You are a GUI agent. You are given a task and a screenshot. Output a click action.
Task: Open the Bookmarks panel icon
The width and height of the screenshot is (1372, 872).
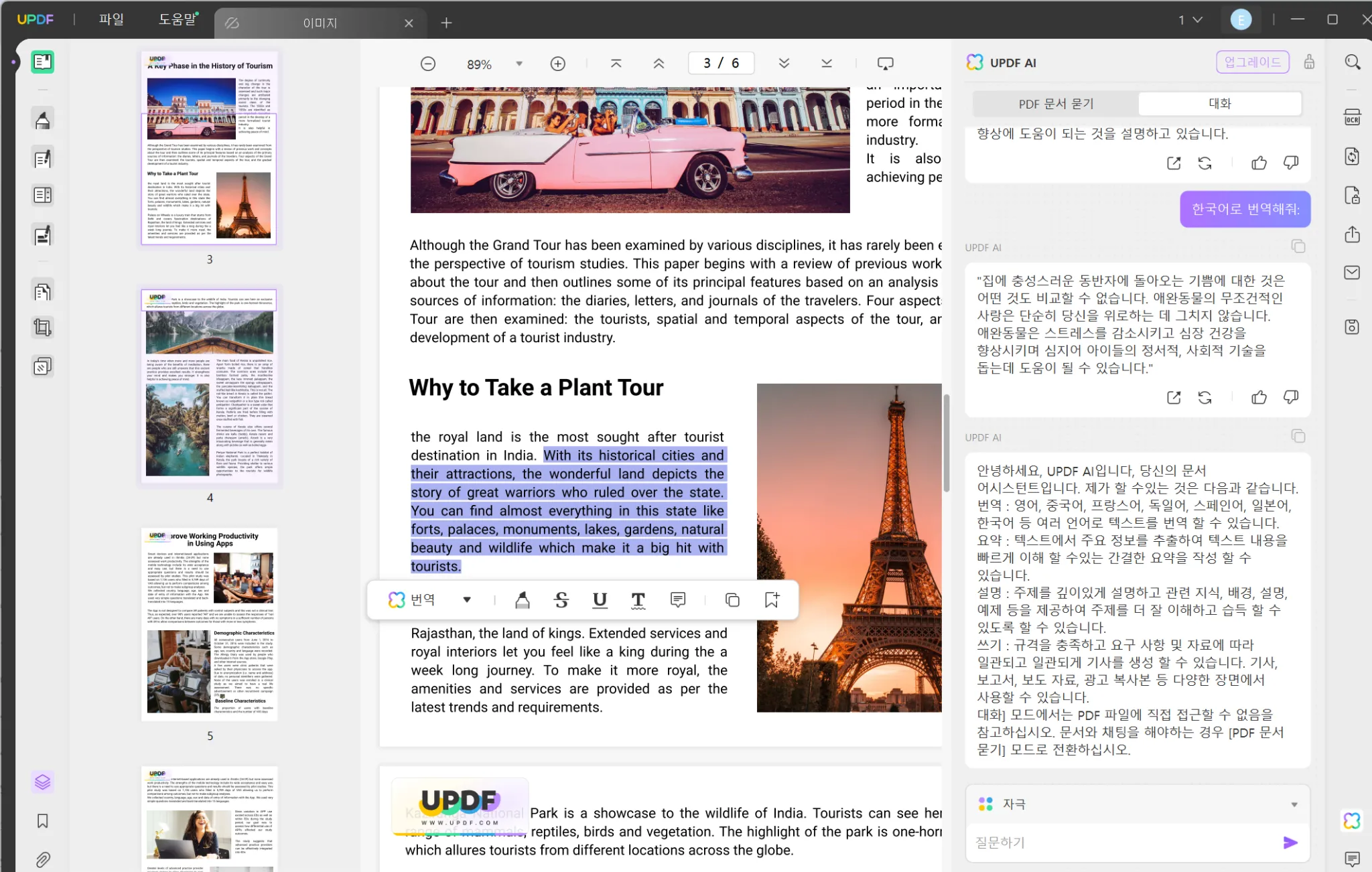click(x=42, y=821)
